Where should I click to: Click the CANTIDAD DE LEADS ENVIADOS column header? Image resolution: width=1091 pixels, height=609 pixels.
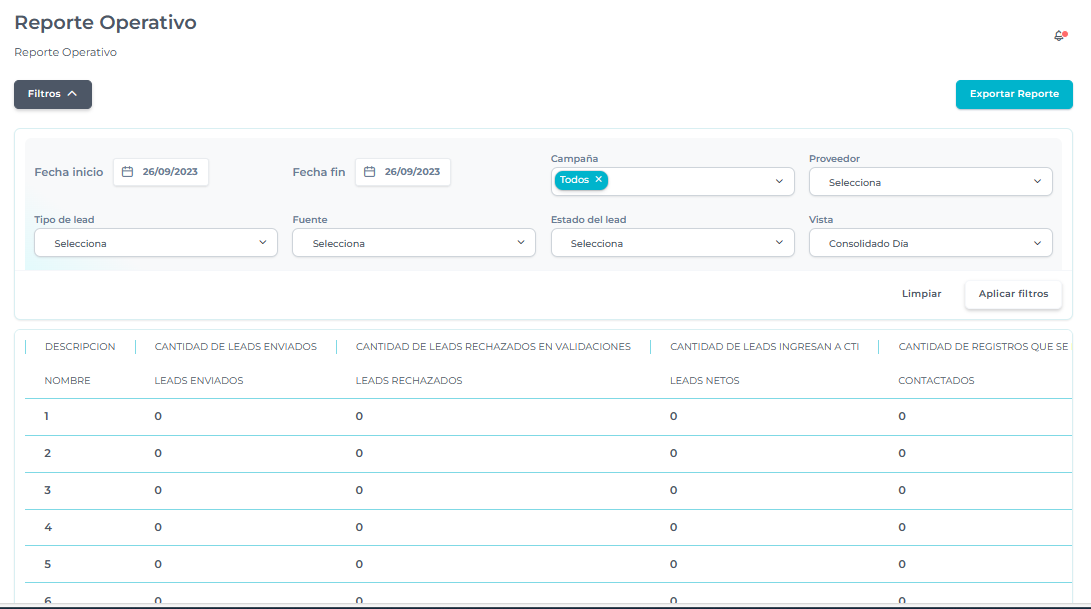click(235, 347)
